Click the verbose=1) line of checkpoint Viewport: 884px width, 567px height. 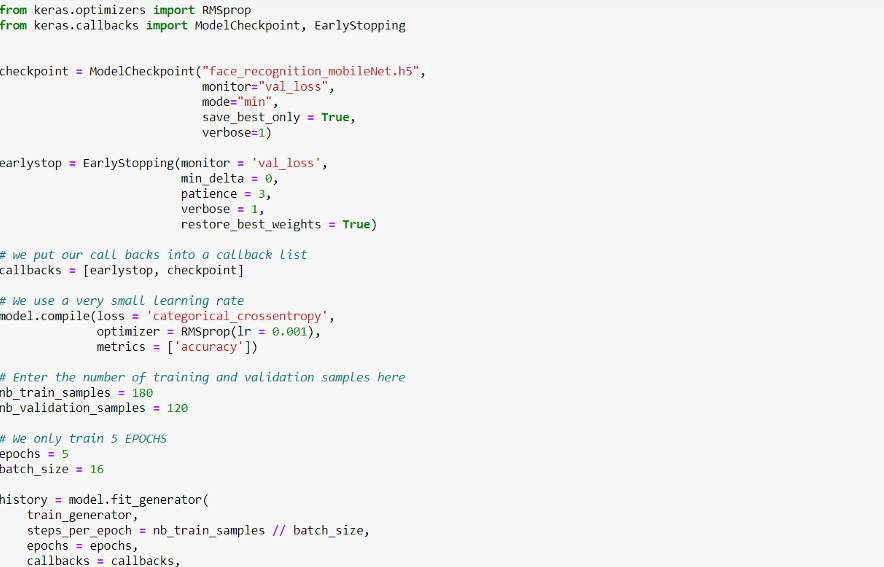tap(237, 133)
